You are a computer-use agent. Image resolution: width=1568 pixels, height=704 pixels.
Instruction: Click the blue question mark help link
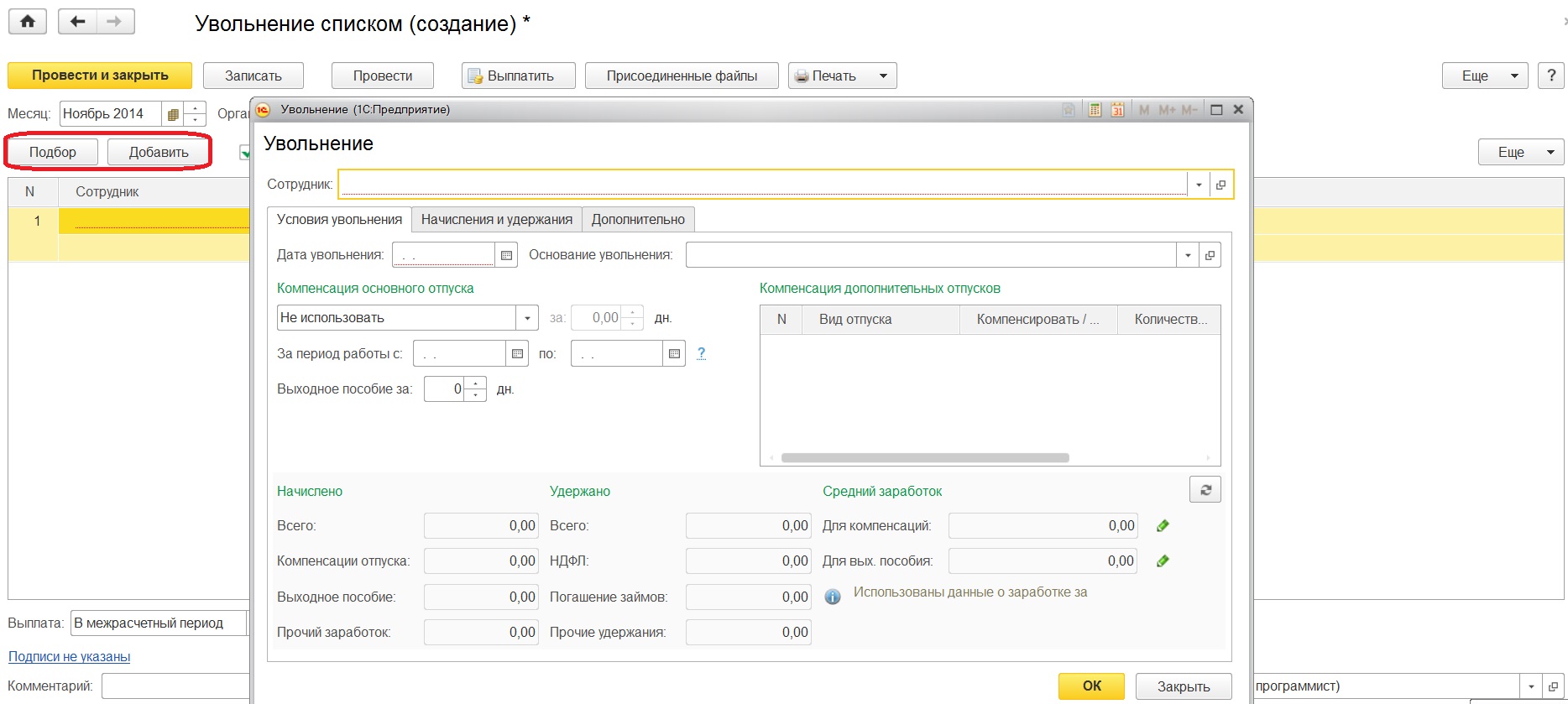701,353
